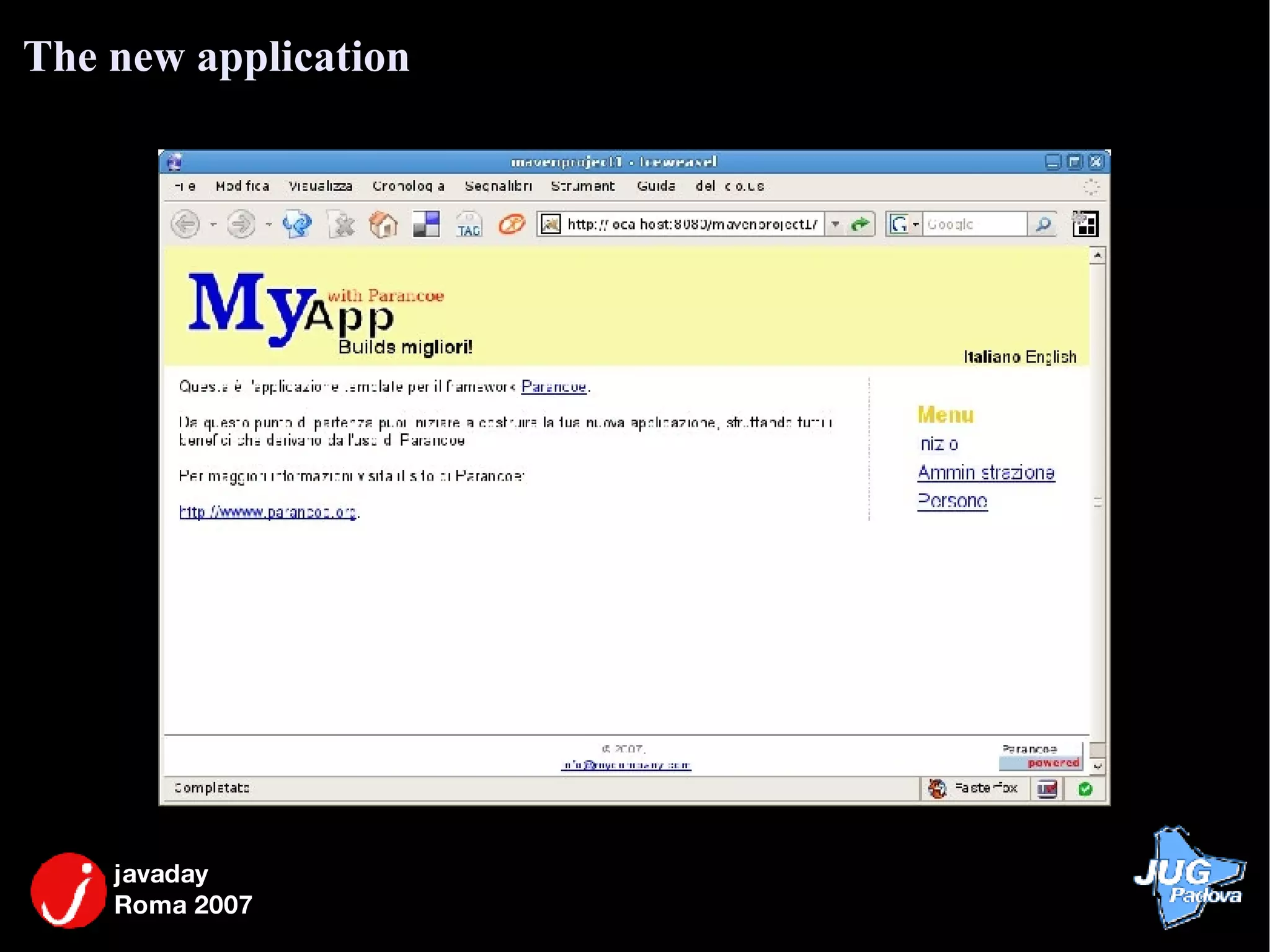Click the Parancoe powered badge
1270x952 pixels.
[1041, 756]
